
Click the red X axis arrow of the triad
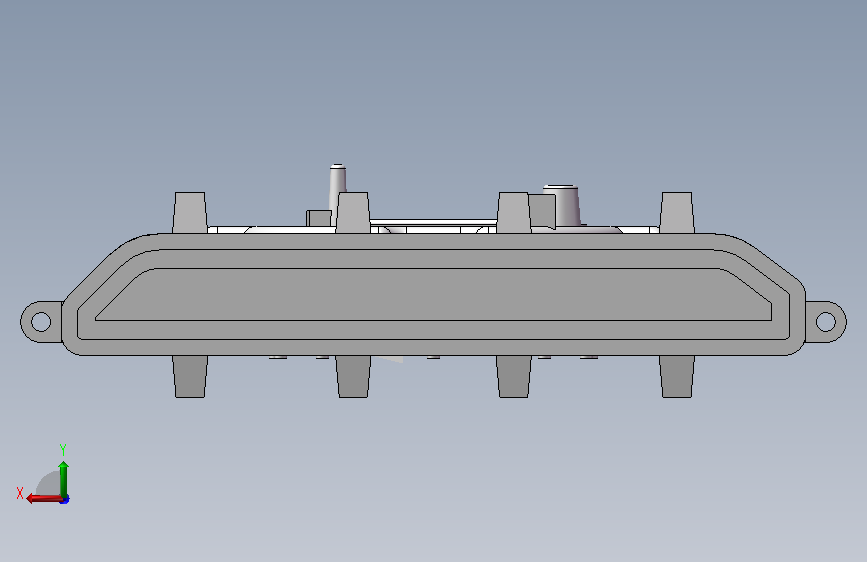click(x=43, y=499)
